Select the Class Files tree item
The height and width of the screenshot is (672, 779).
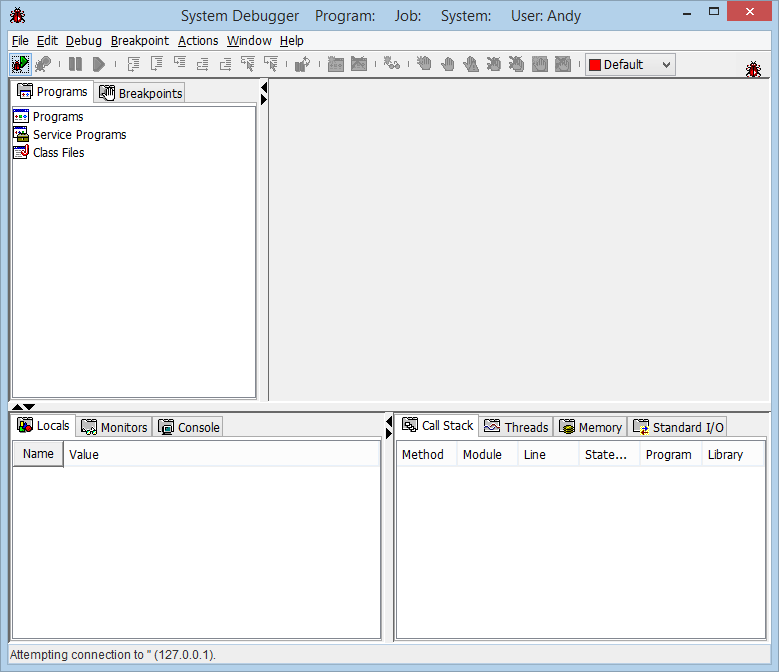point(58,153)
